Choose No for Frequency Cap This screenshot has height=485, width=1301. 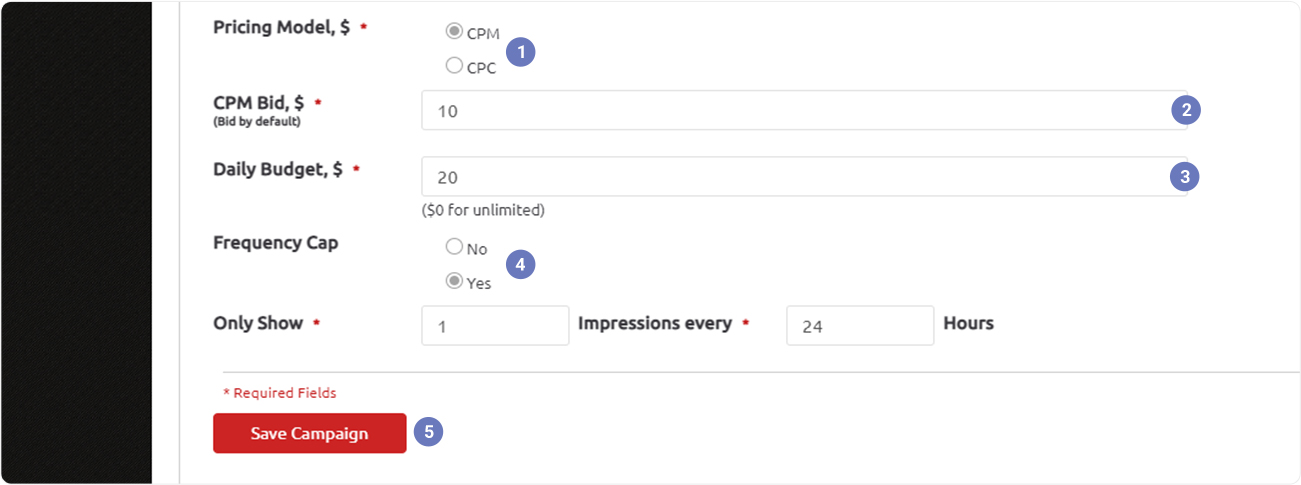click(x=455, y=246)
